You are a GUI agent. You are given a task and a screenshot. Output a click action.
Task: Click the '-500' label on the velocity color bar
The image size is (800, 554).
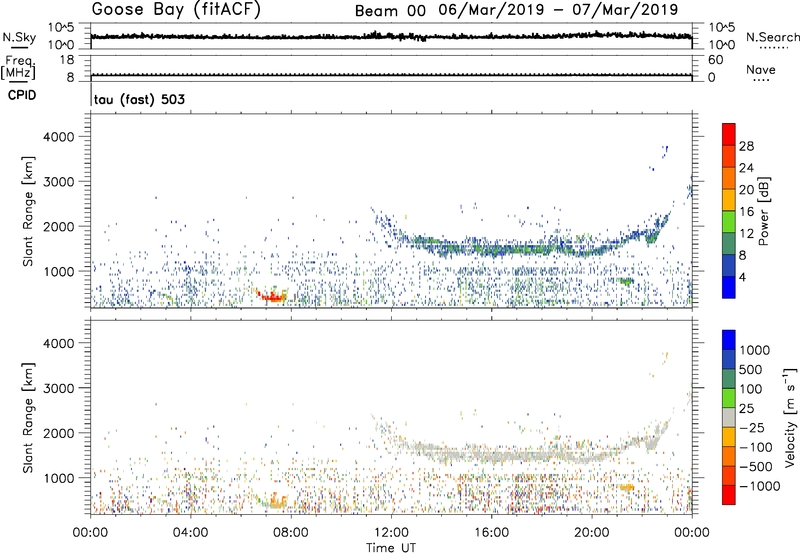(x=756, y=466)
